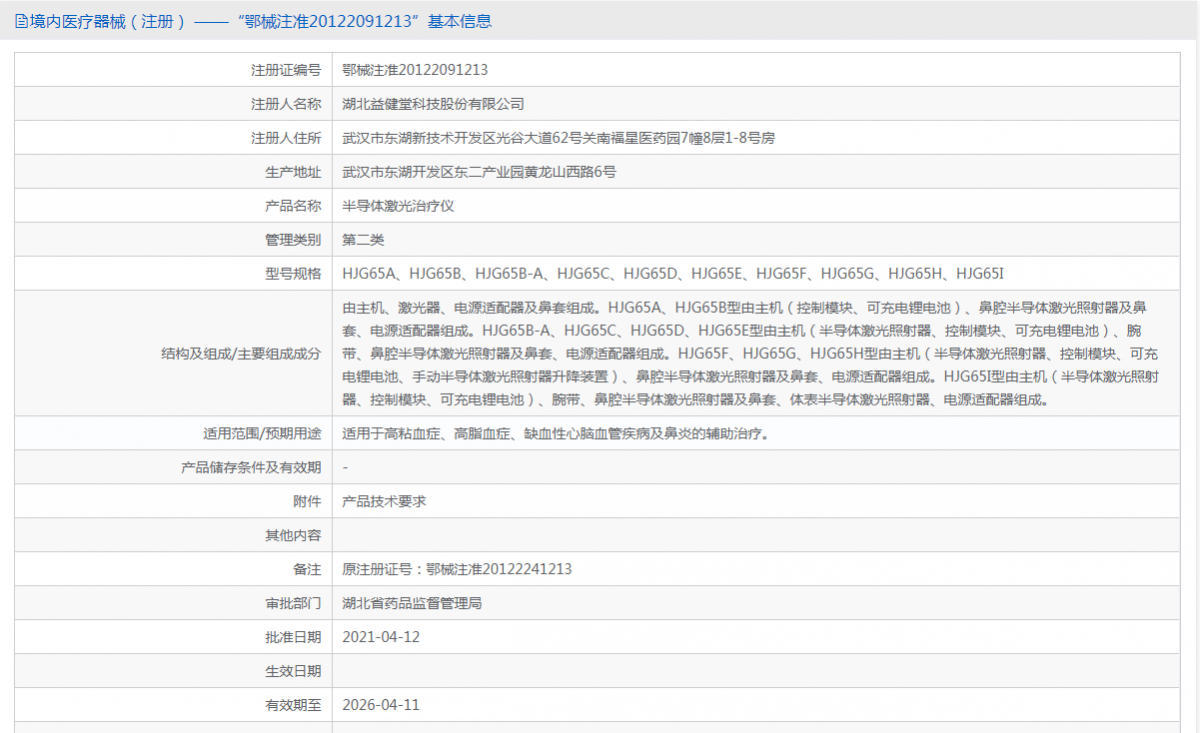
Task: Select the label 其他内容
Action: [292, 536]
